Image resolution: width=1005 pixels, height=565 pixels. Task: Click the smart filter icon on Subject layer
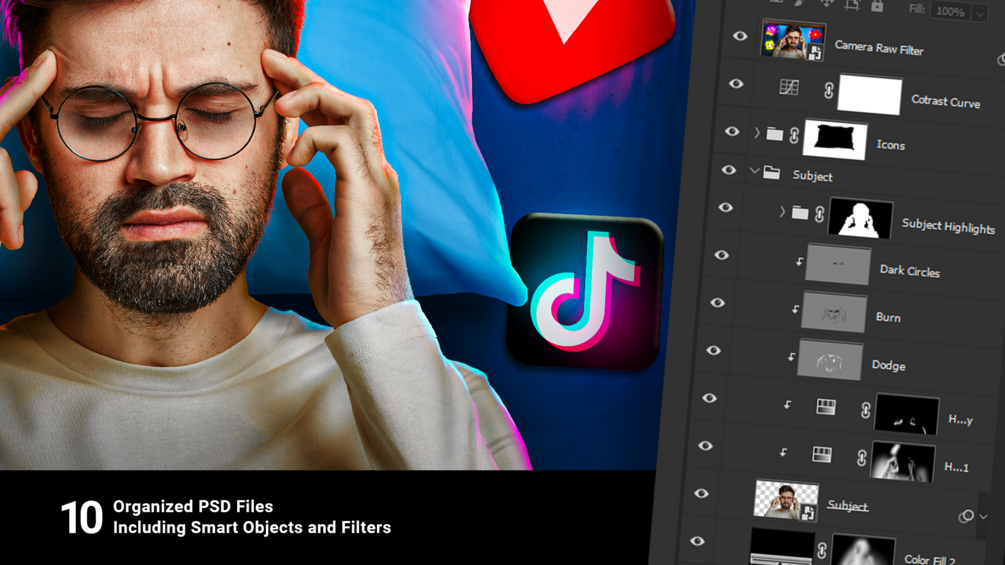965,516
